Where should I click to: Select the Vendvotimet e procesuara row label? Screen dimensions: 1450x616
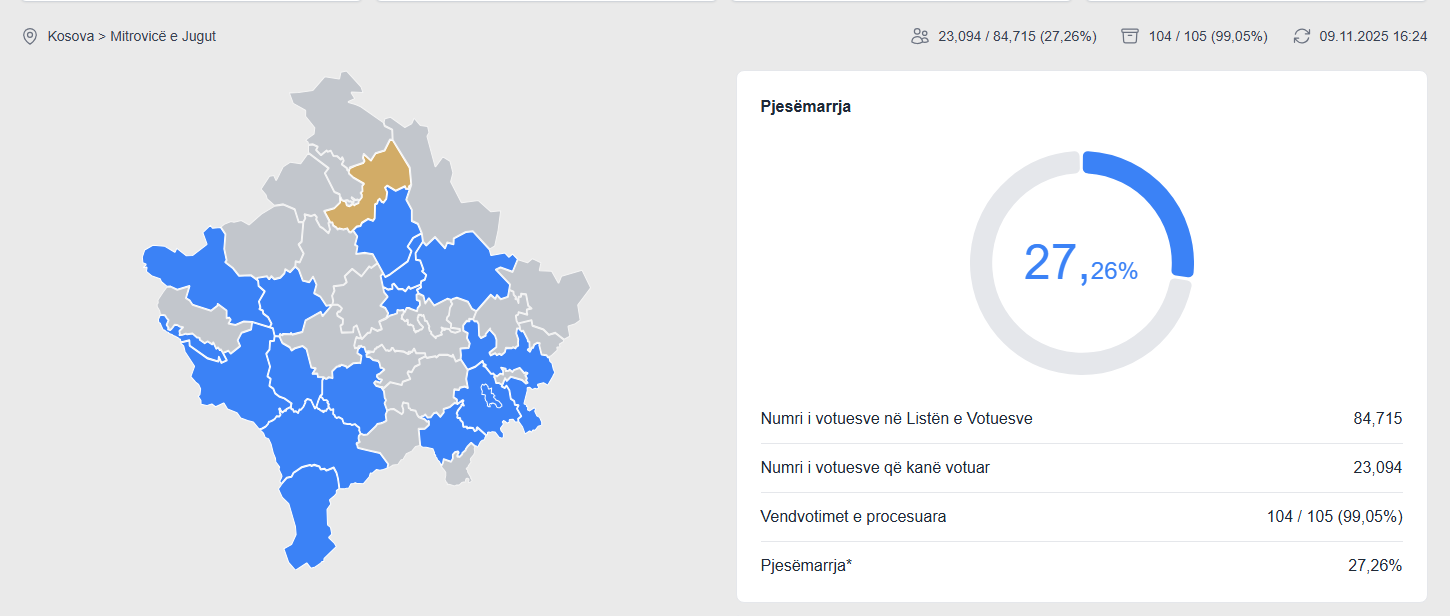853,517
